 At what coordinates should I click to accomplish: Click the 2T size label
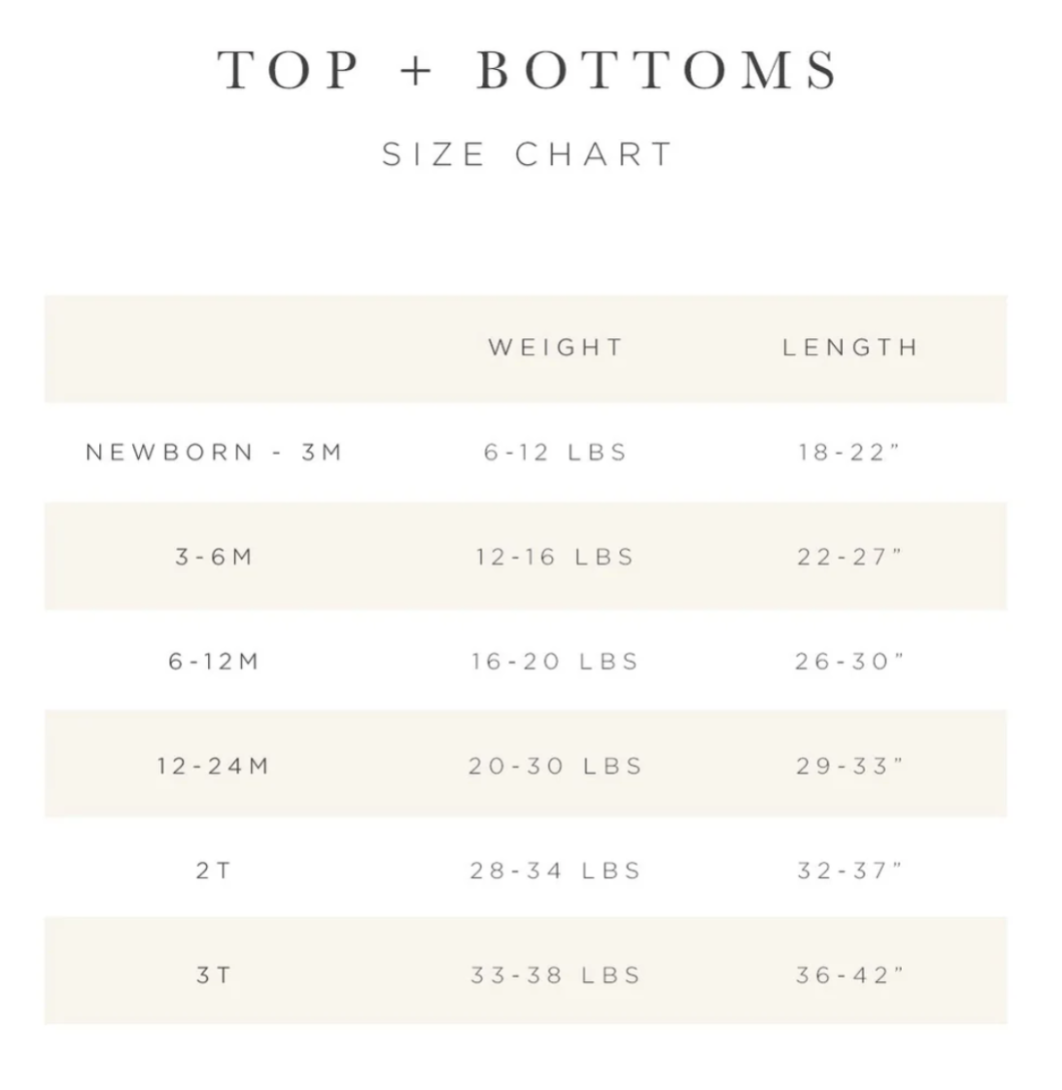[214, 871]
